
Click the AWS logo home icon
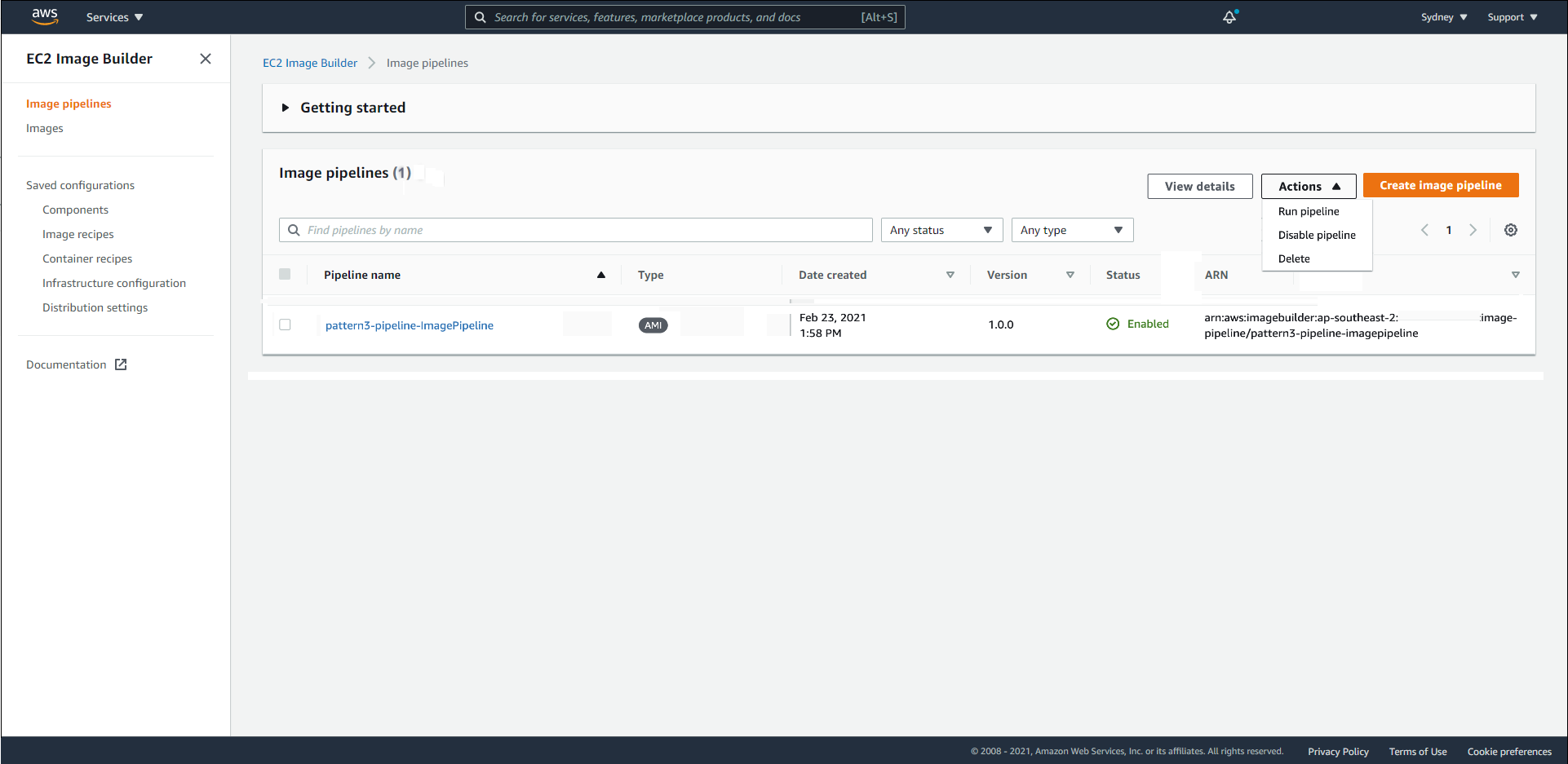coord(45,16)
